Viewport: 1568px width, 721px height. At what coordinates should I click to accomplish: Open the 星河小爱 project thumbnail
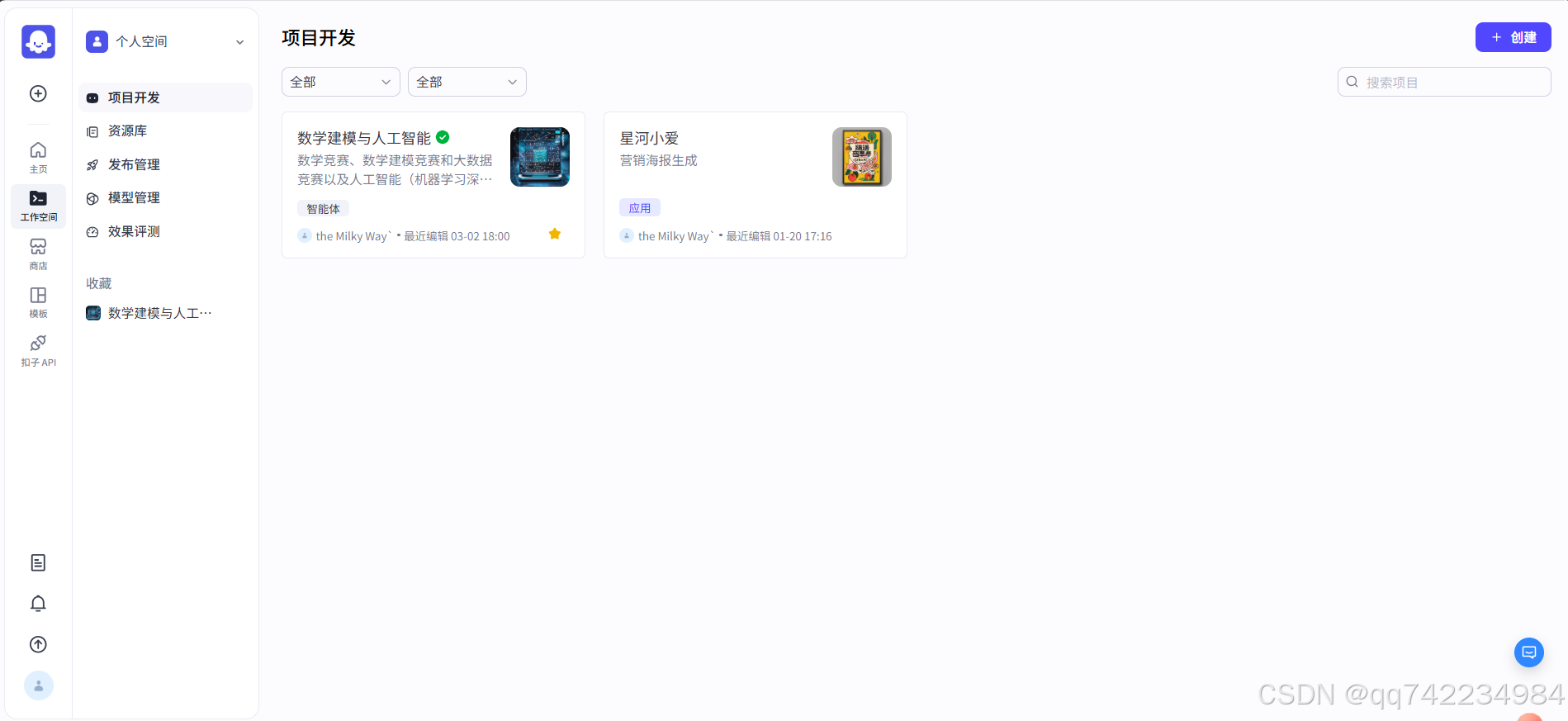pos(861,157)
